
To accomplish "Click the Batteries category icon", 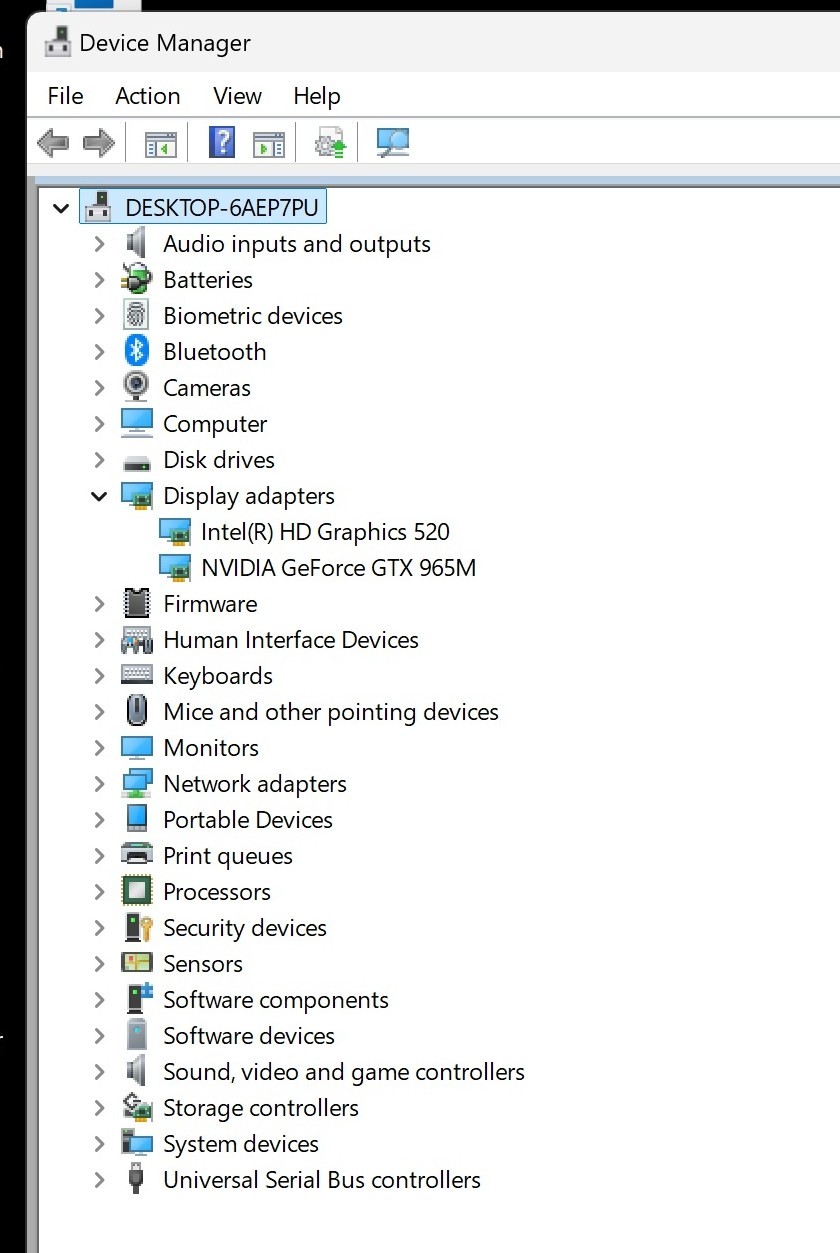I will (137, 279).
